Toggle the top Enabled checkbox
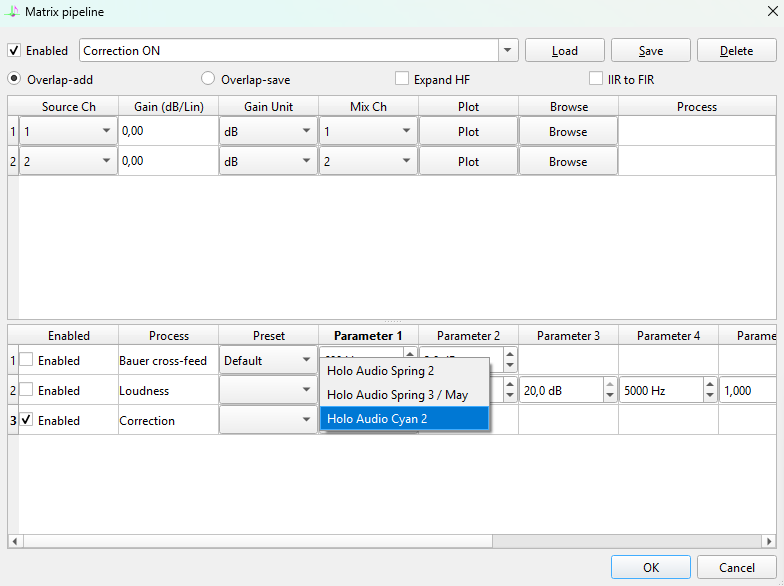The image size is (784, 586). [x=14, y=51]
